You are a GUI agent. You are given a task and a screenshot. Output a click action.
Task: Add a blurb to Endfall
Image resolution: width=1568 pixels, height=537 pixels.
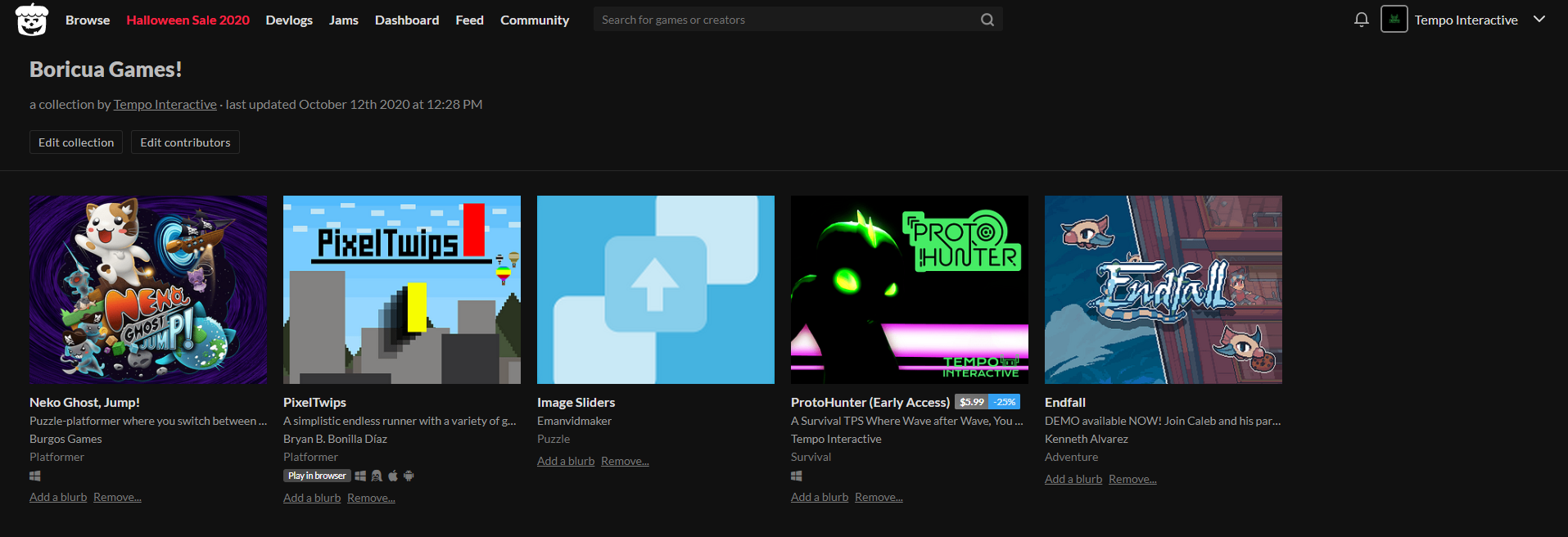1073,479
